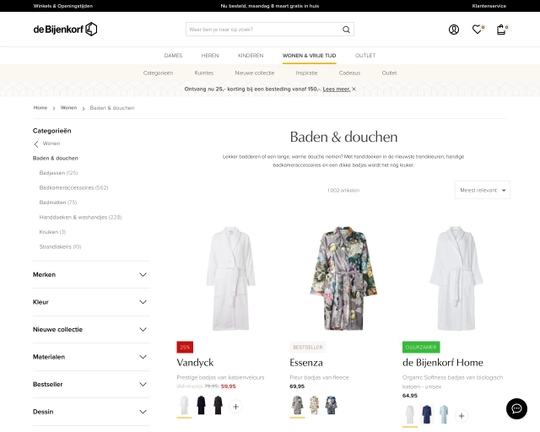This screenshot has width=540, height=432.
Task: Dismiss the discount banner with X
Action: (354, 89)
